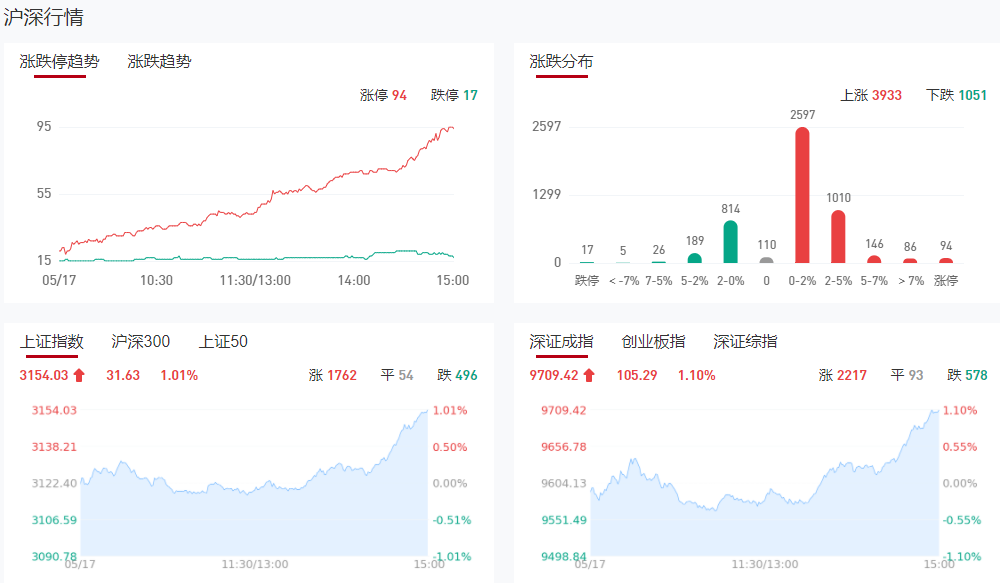Click the 上涨 3933 count label
Screen dimensions: 1000x583
click(x=871, y=96)
